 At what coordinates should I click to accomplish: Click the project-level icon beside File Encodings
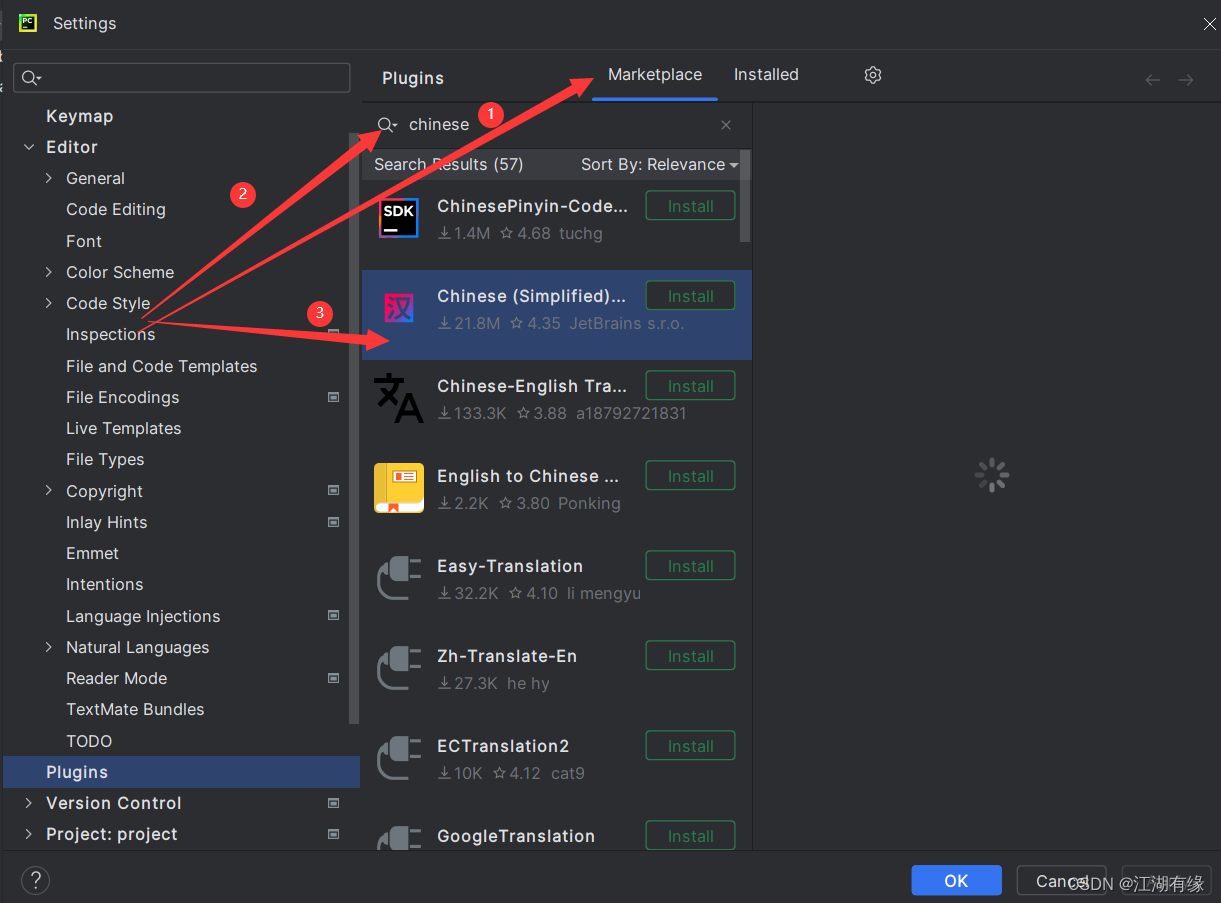click(334, 397)
